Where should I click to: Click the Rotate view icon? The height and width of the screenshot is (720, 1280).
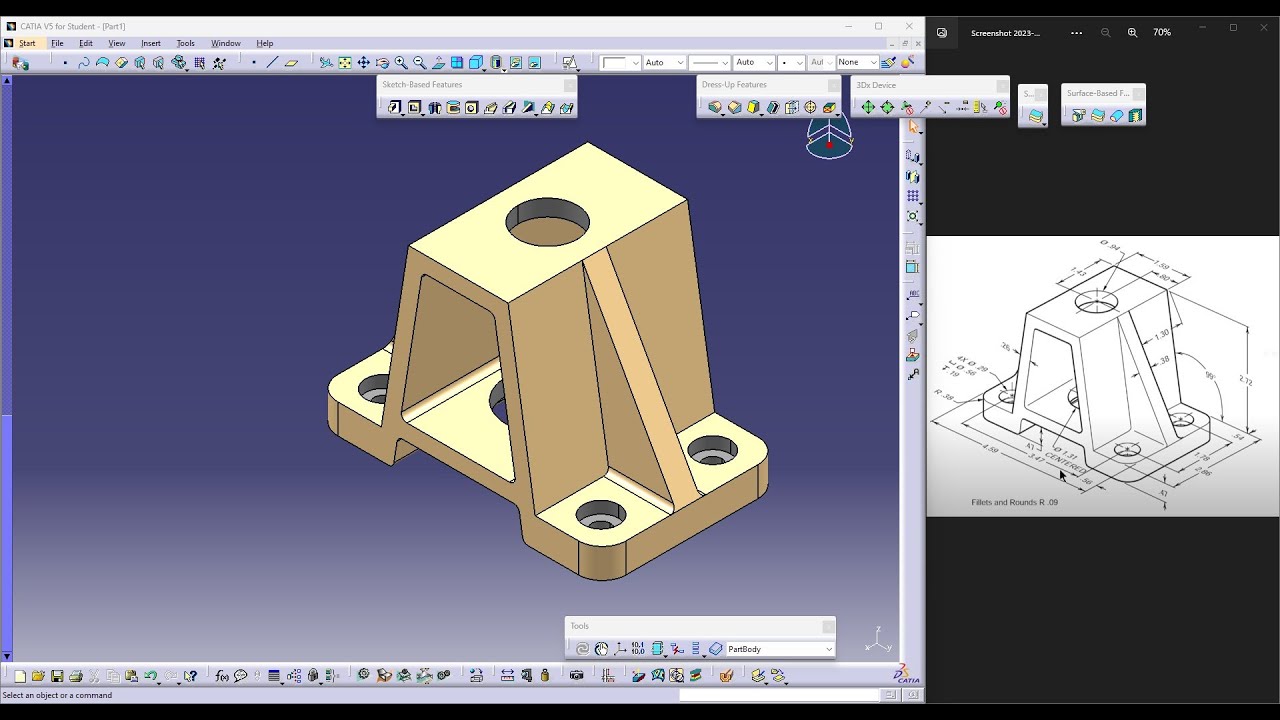coord(382,62)
